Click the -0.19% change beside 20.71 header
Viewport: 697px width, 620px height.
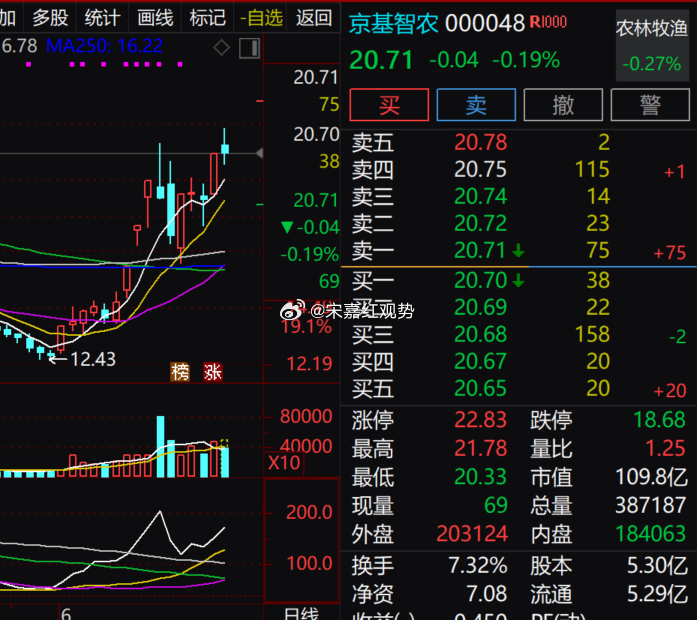[526, 60]
